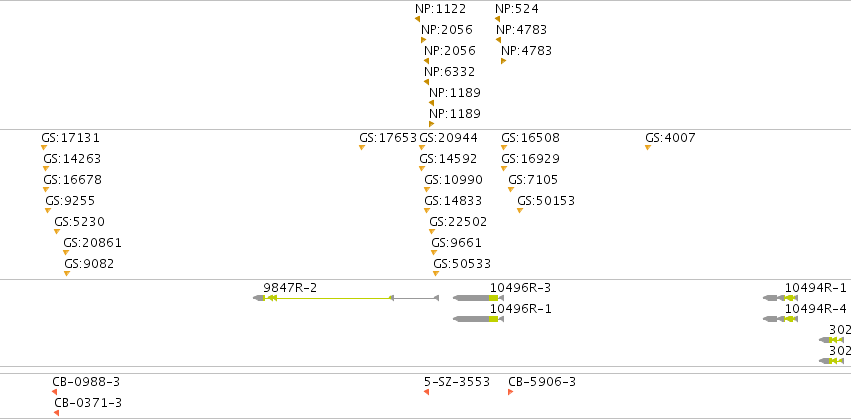This screenshot has height=419, width=851.
Task: Select the NP:1122 feature label
Action: (440, 9)
